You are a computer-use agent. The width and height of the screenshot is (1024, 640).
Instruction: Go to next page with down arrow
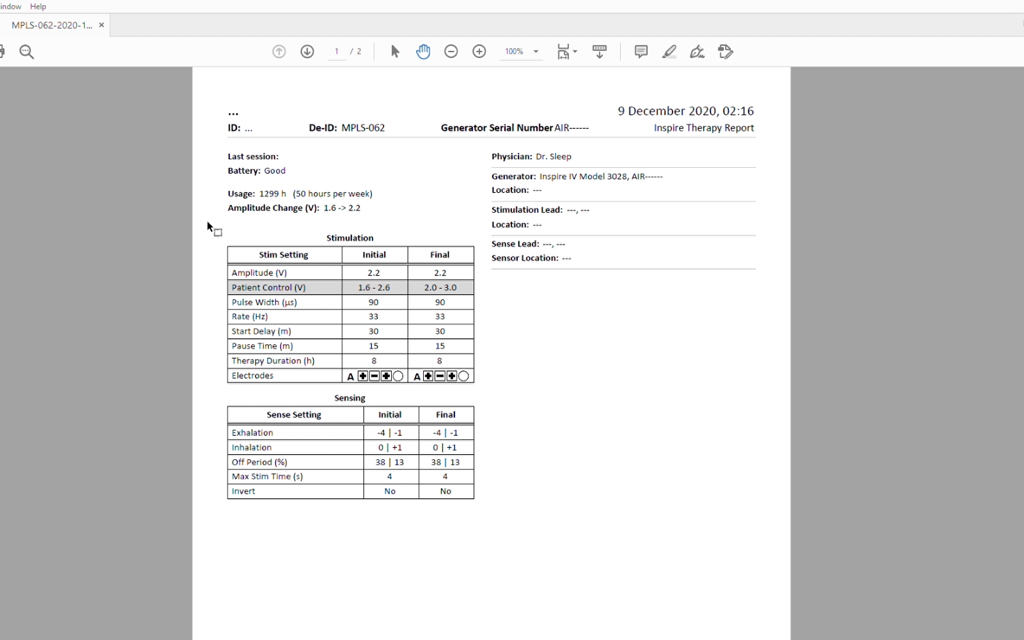(x=307, y=52)
